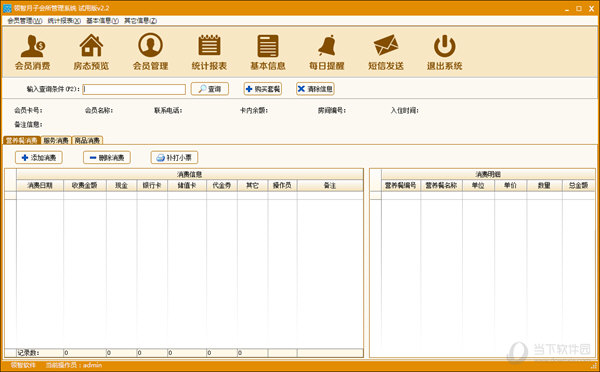Click 备注 column header

330,185
